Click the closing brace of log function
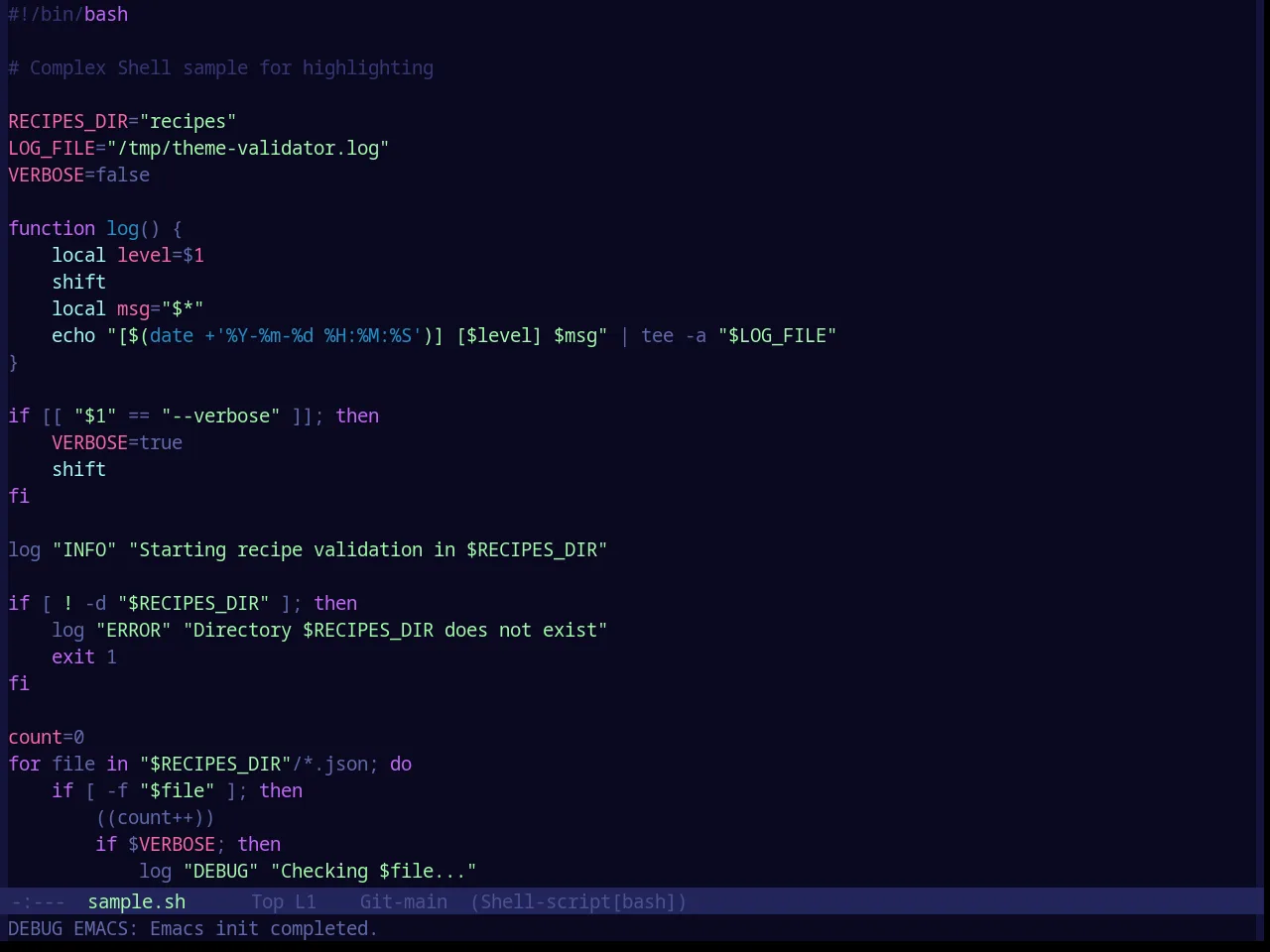This screenshot has height=952, width=1270. (13, 362)
